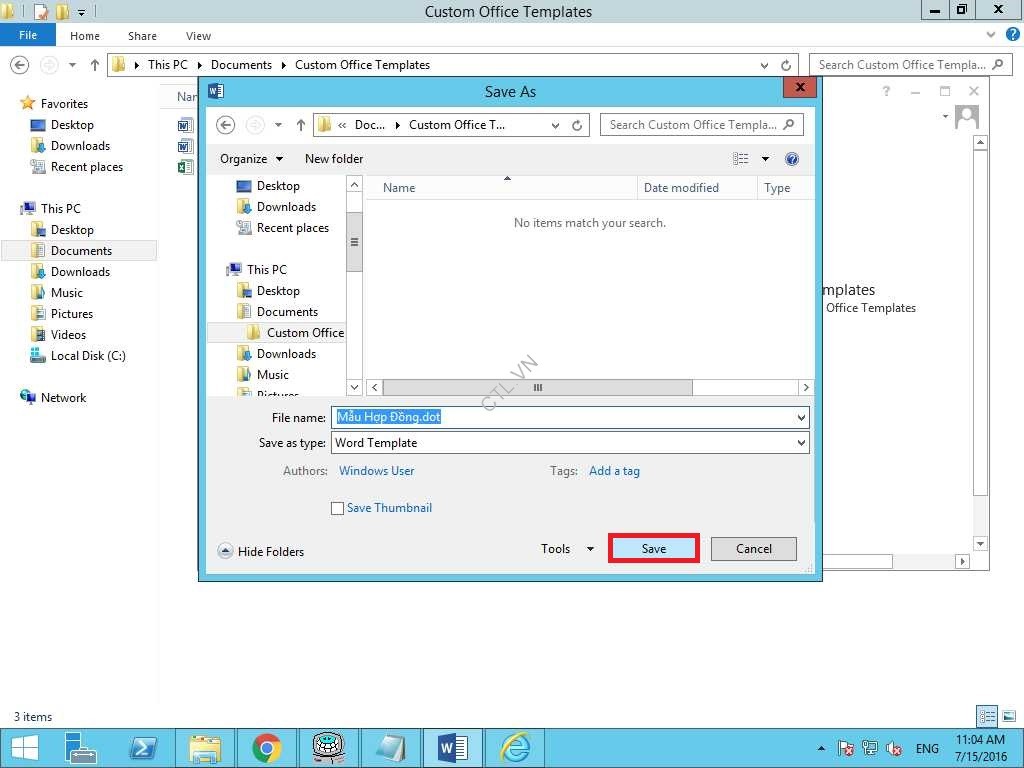The image size is (1024, 768).
Task: Click the Help icon in the Save As dialog
Action: tap(792, 158)
